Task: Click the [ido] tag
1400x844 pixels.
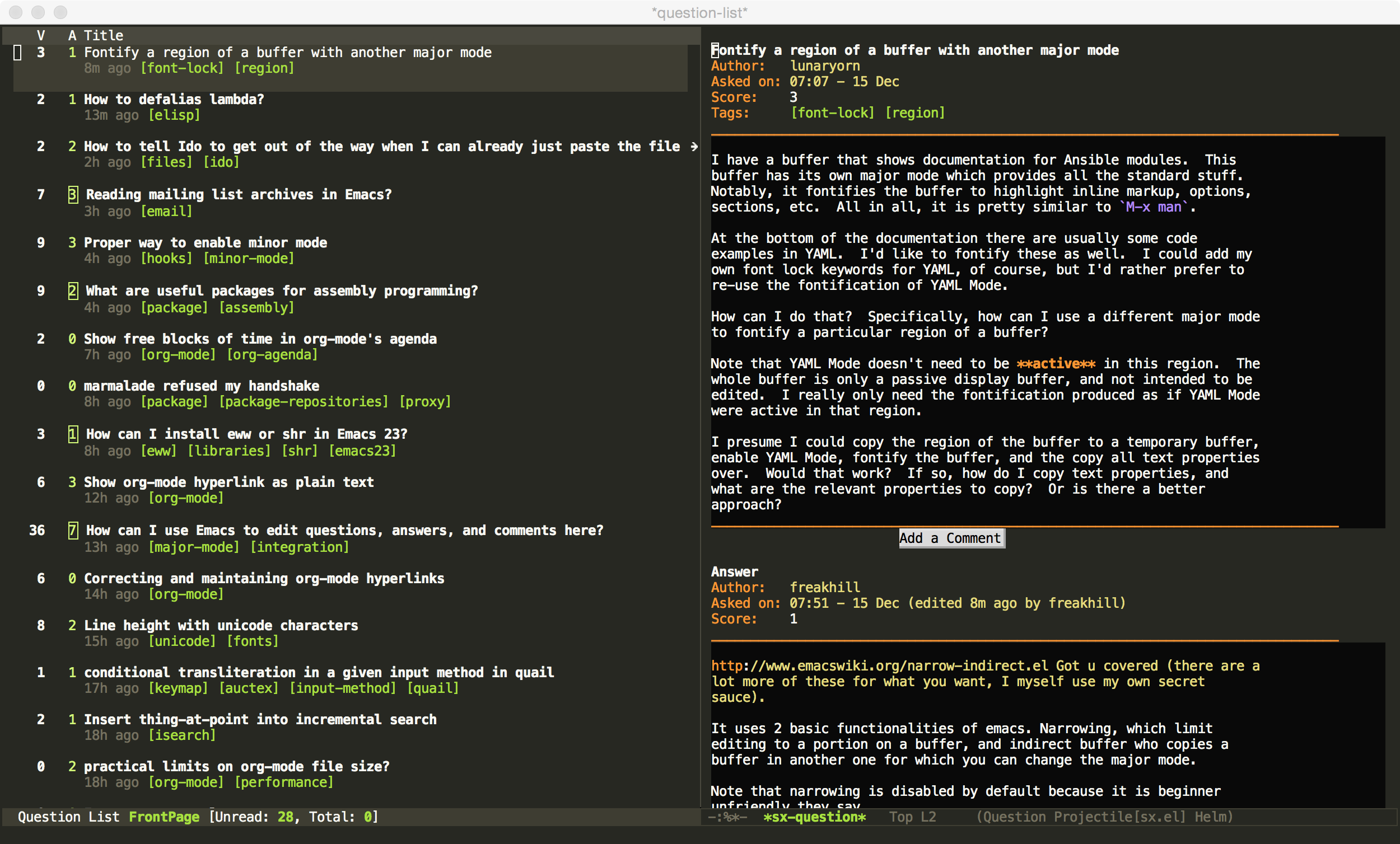Action: (221, 162)
